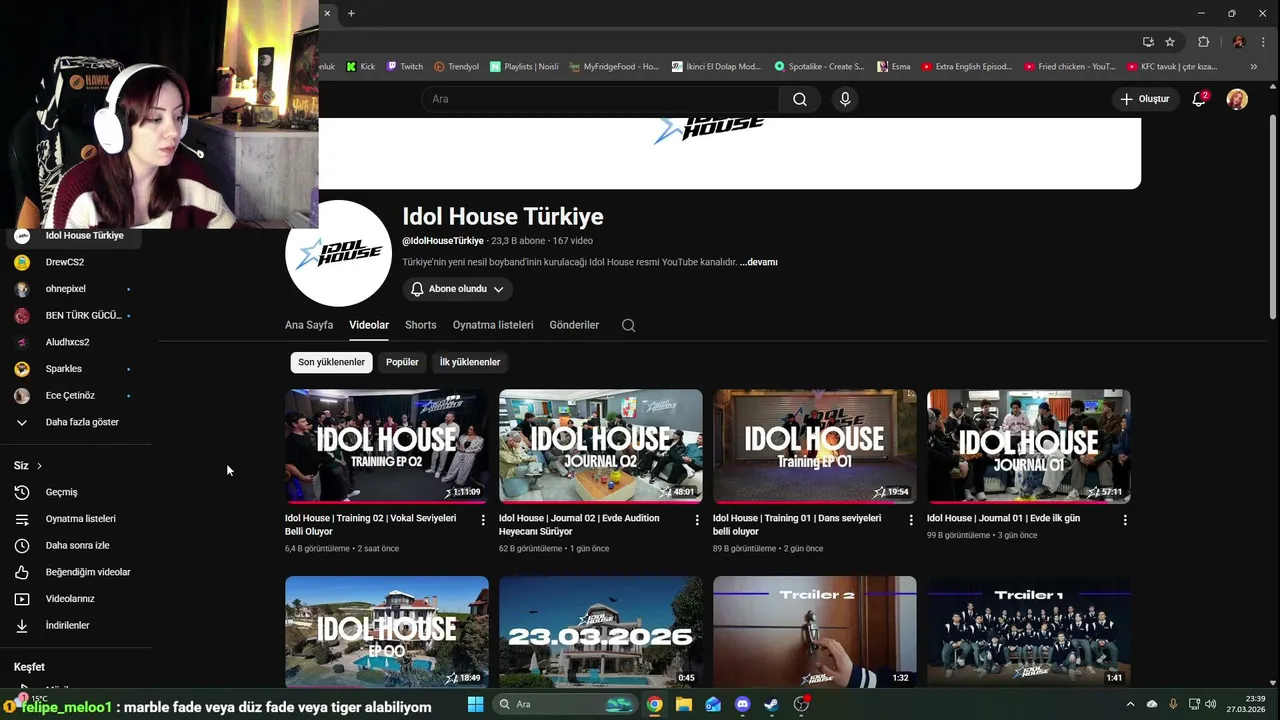The image size is (1280, 720).
Task: Open Daha sonra izle watch later
Action: (75, 545)
